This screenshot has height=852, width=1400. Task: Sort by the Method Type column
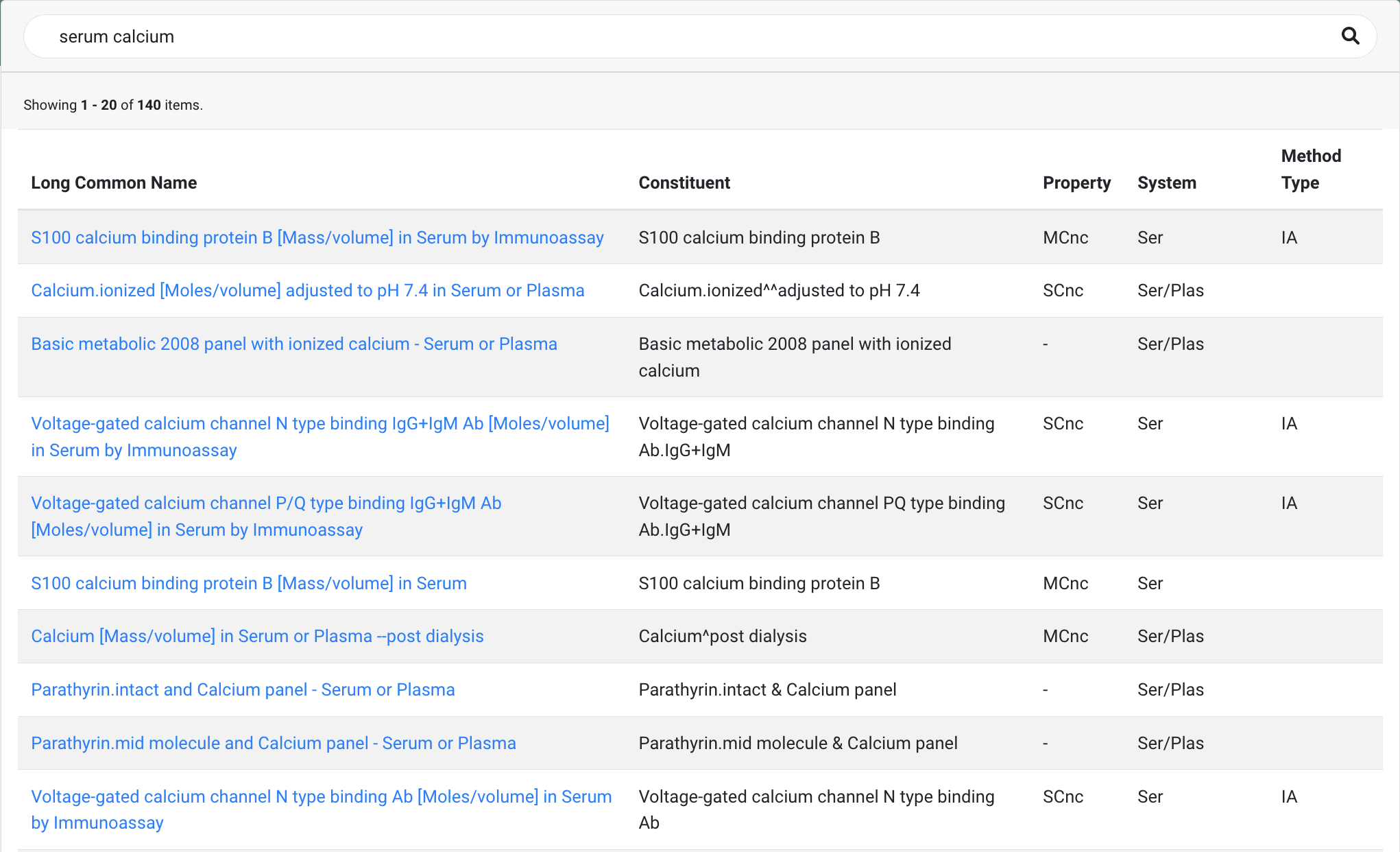[x=1310, y=169]
